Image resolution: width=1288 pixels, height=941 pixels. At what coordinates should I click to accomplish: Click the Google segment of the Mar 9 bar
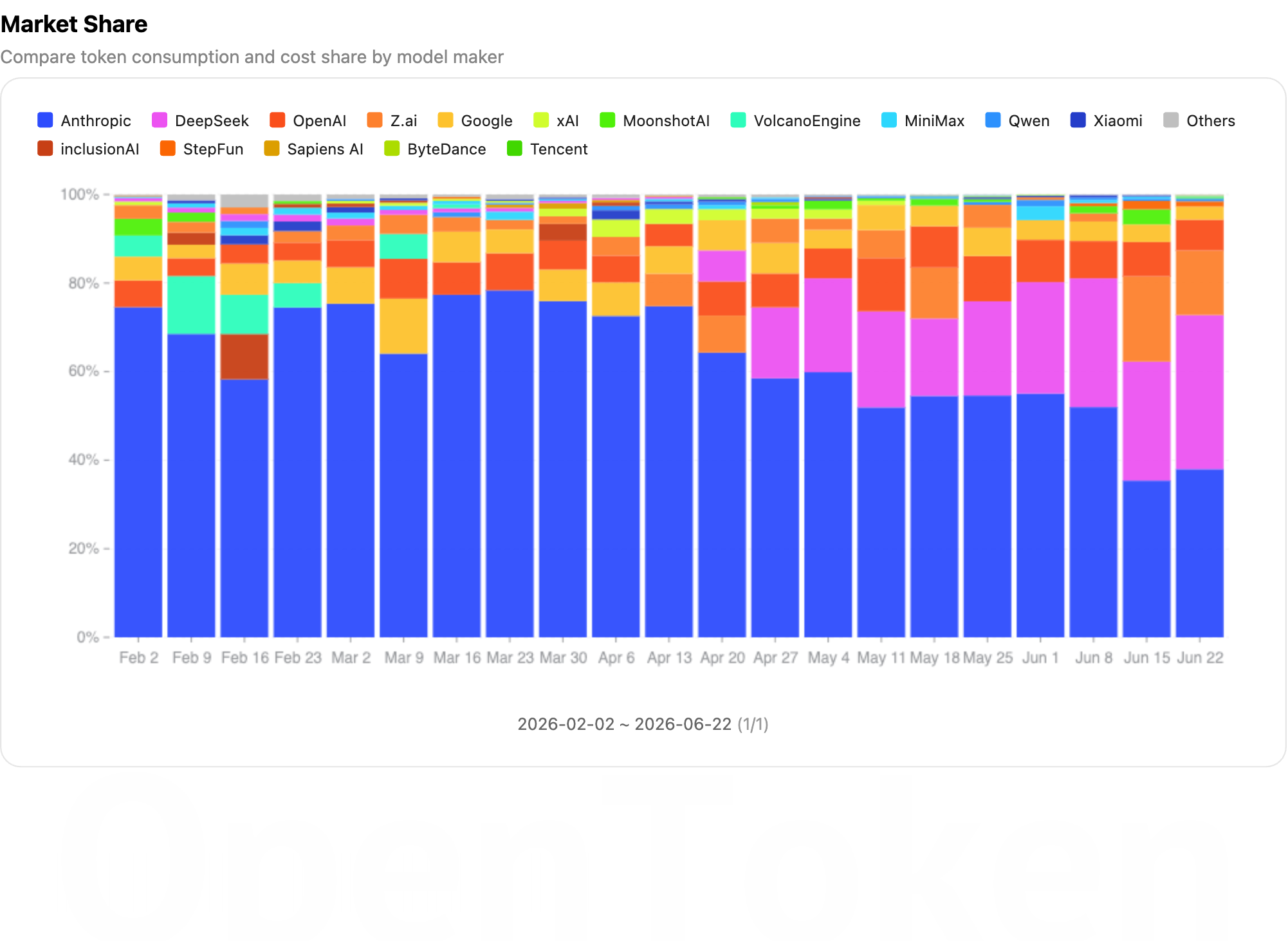[403, 326]
